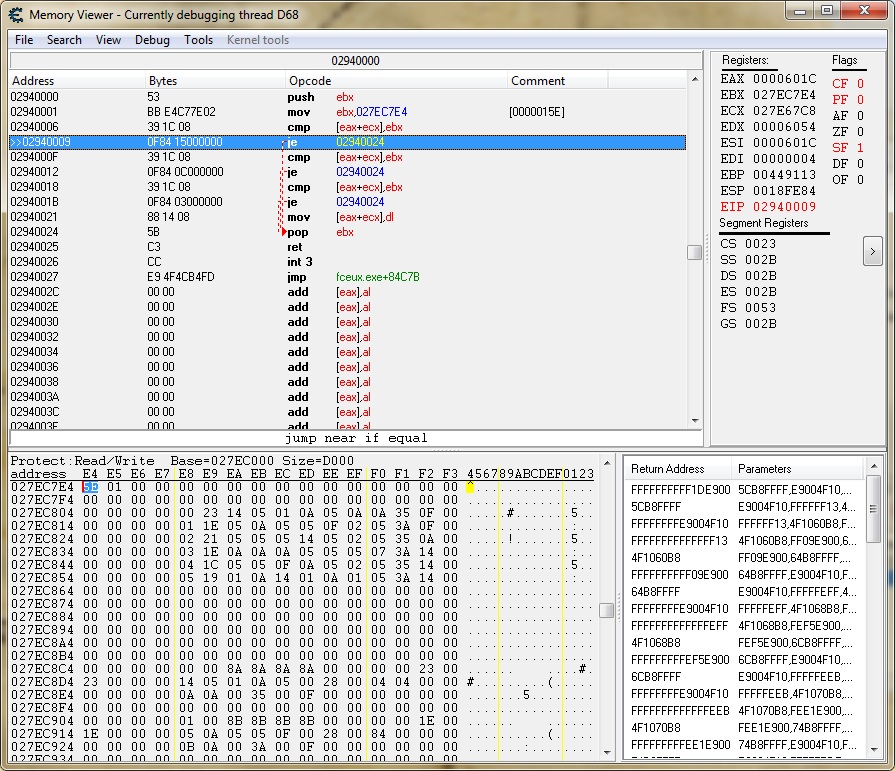Maximize the Memory Viewer window
The image size is (895, 771).
coord(826,11)
